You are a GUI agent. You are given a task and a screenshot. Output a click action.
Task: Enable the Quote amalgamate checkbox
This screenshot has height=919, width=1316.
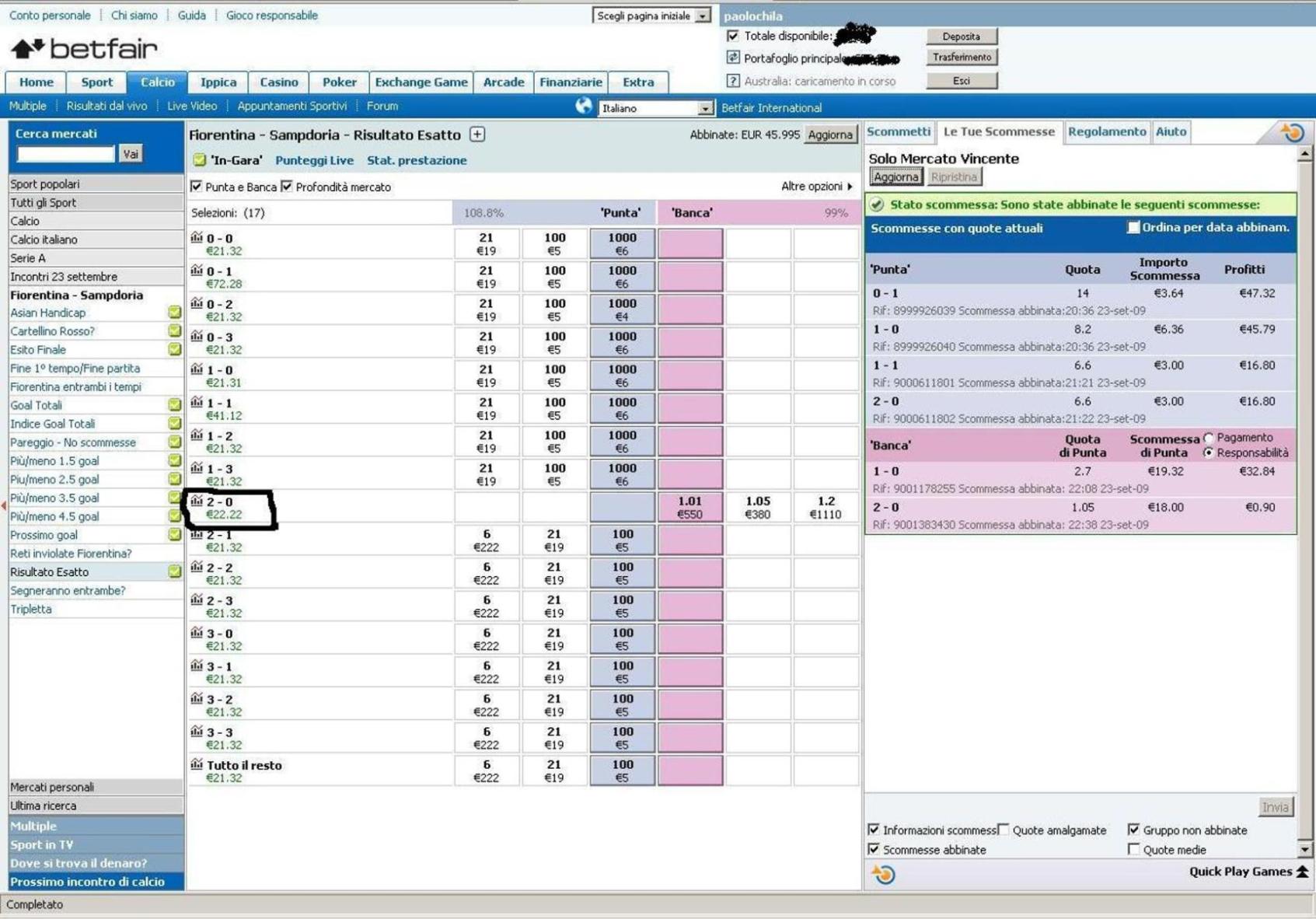coord(1004,830)
